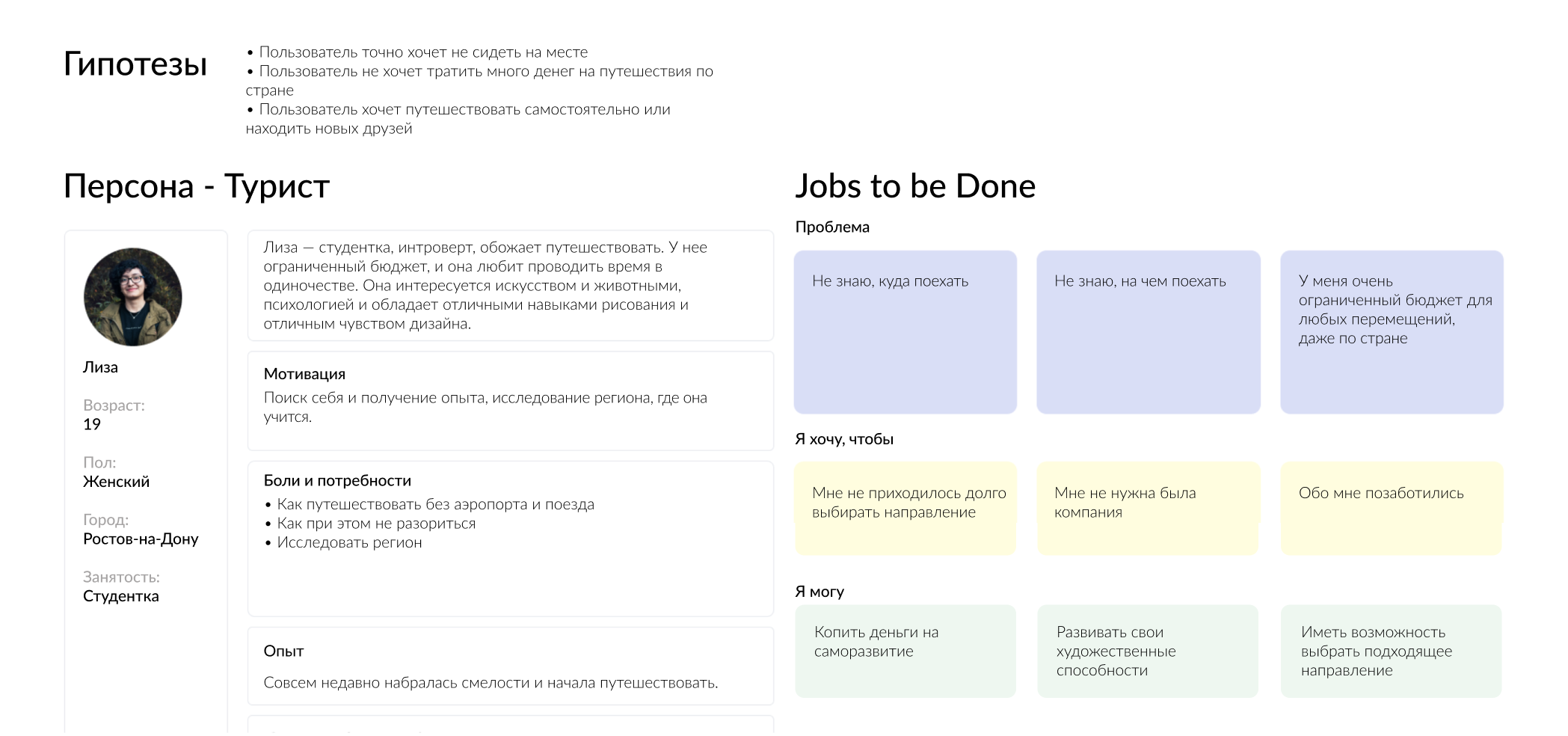1568x736 pixels.
Task: Click the 'Боли и потребности' section
Action: 511,539
